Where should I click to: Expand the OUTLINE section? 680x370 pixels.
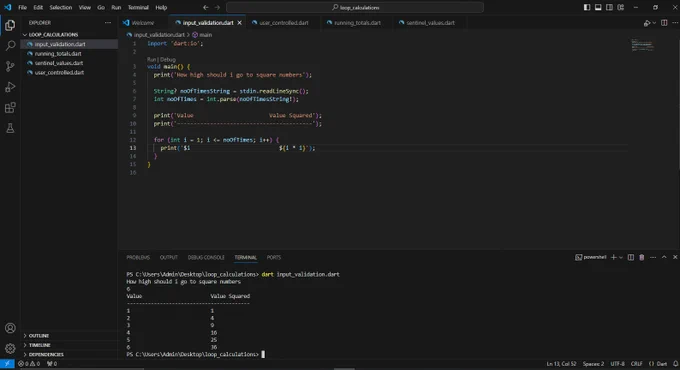39,336
